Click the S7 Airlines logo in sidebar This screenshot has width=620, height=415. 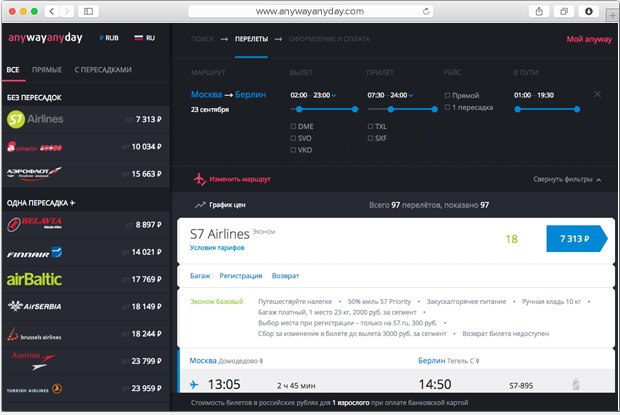(x=35, y=119)
